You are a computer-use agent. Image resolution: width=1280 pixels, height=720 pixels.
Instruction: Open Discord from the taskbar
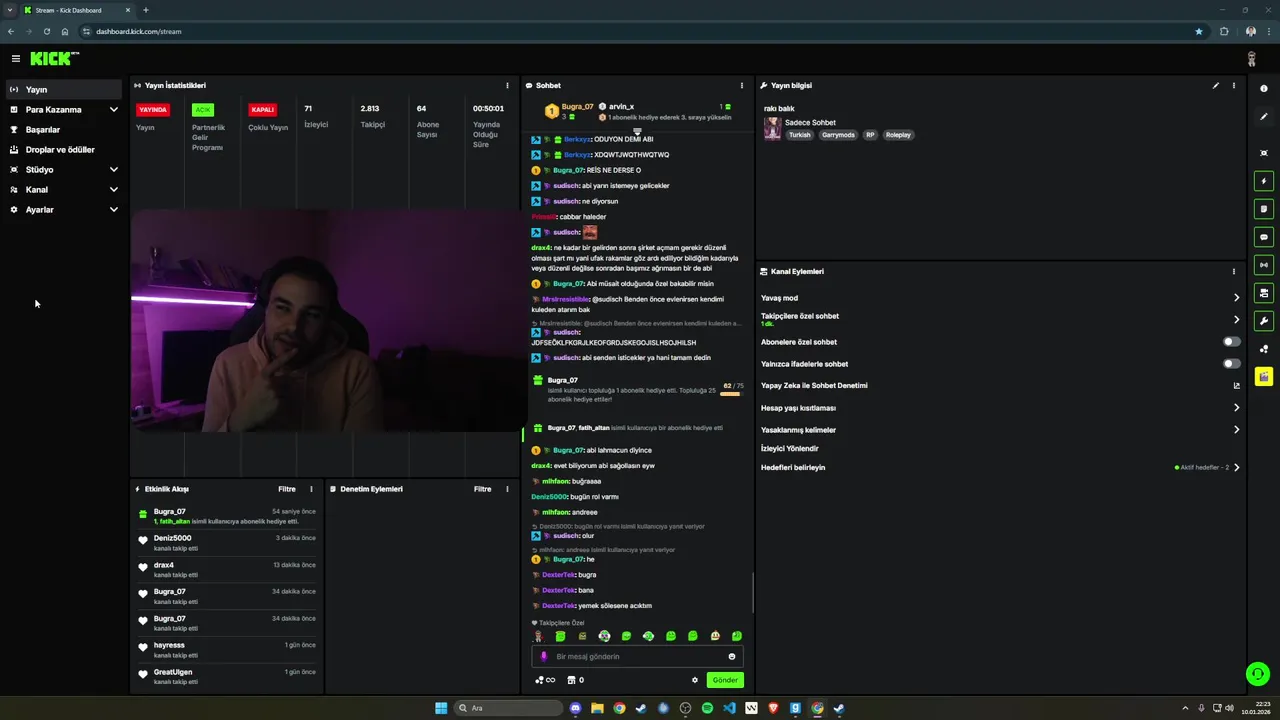click(x=575, y=708)
